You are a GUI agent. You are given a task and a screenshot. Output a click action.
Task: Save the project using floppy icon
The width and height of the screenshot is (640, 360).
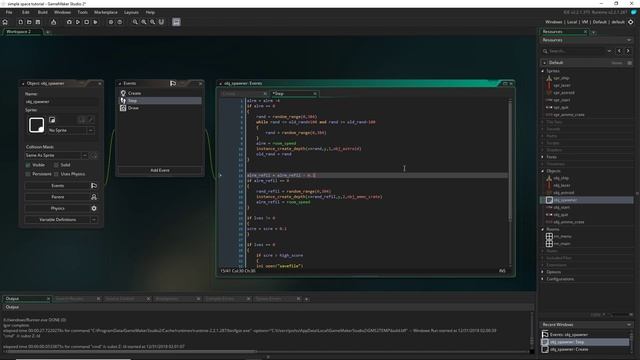point(38,22)
